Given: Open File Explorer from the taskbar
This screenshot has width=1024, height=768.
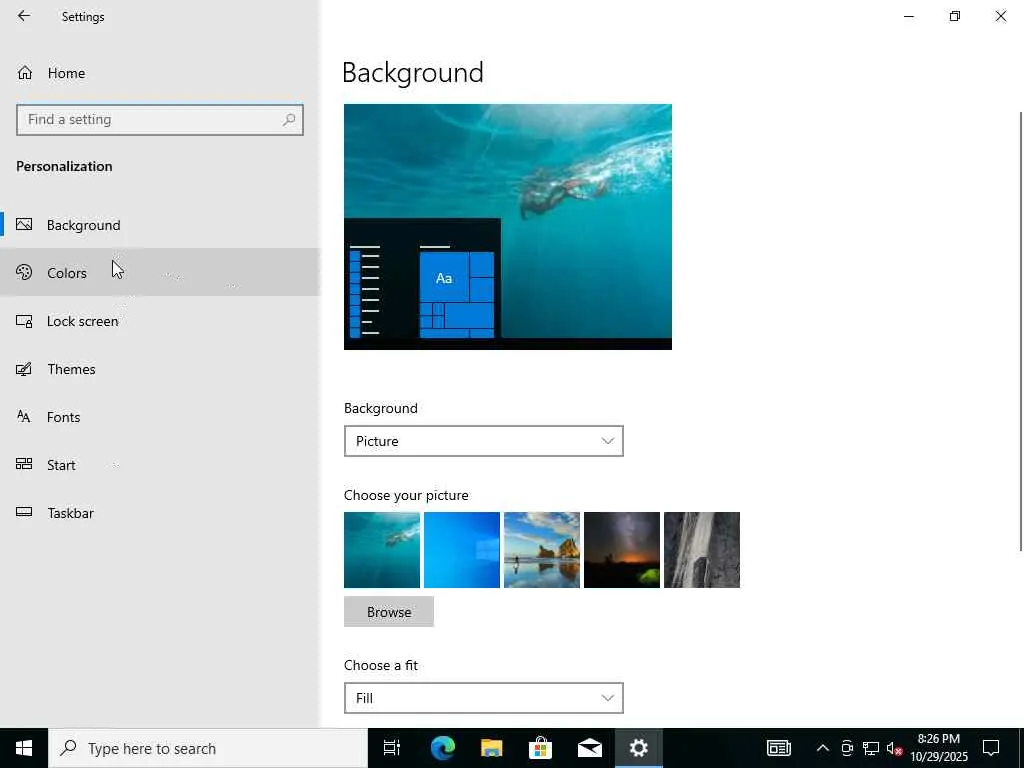Looking at the screenshot, I should [491, 748].
